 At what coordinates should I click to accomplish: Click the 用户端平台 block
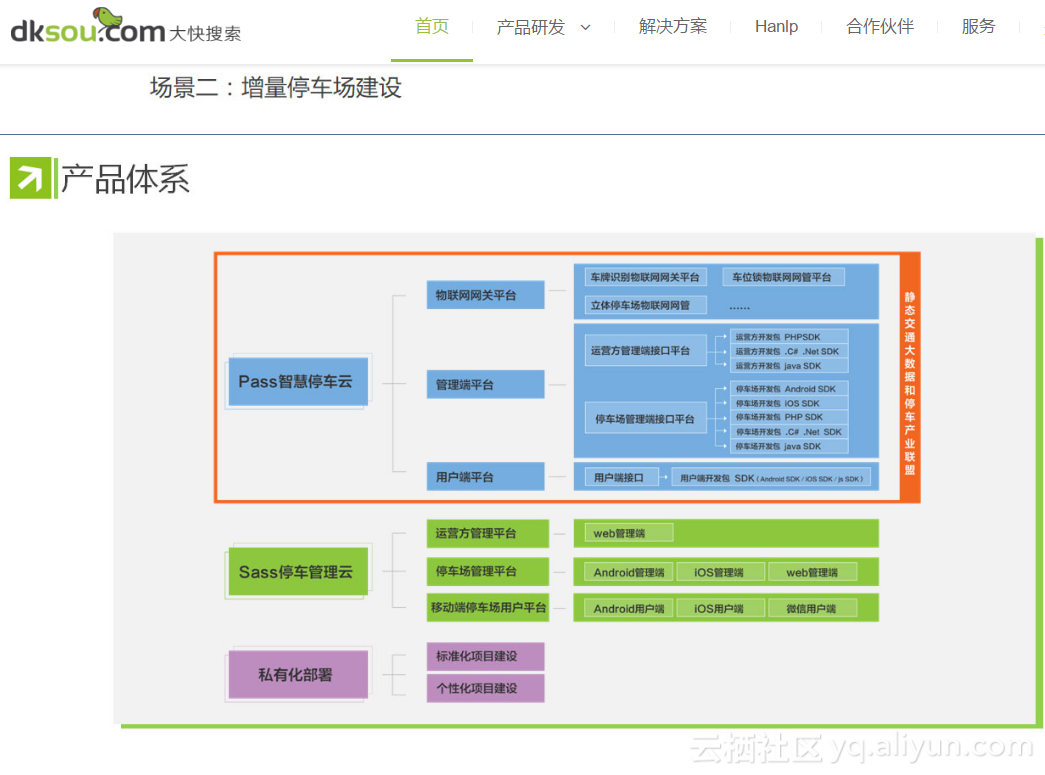[x=485, y=476]
